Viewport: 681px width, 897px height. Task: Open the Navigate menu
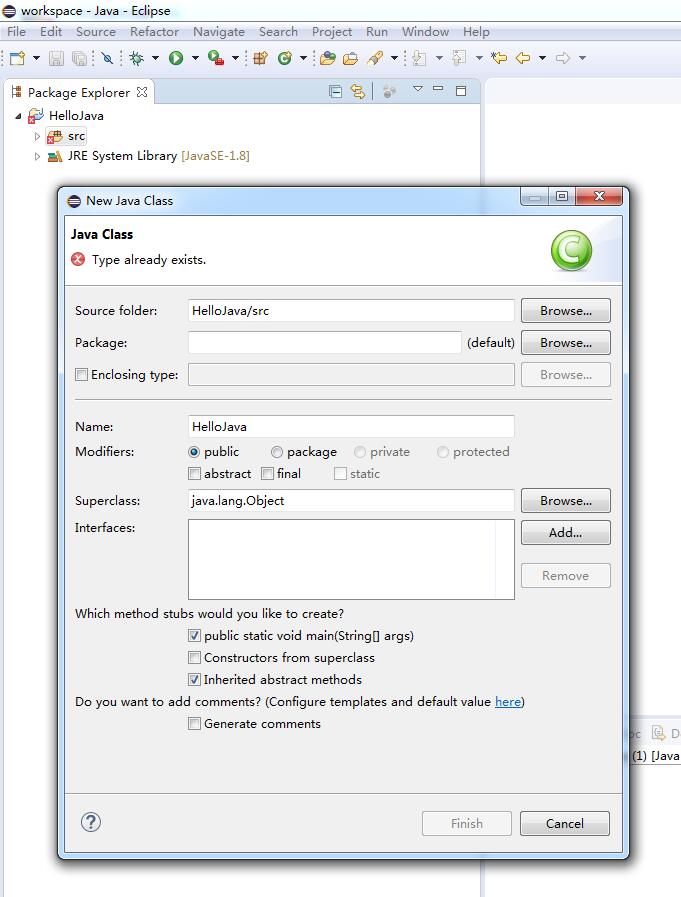click(219, 32)
